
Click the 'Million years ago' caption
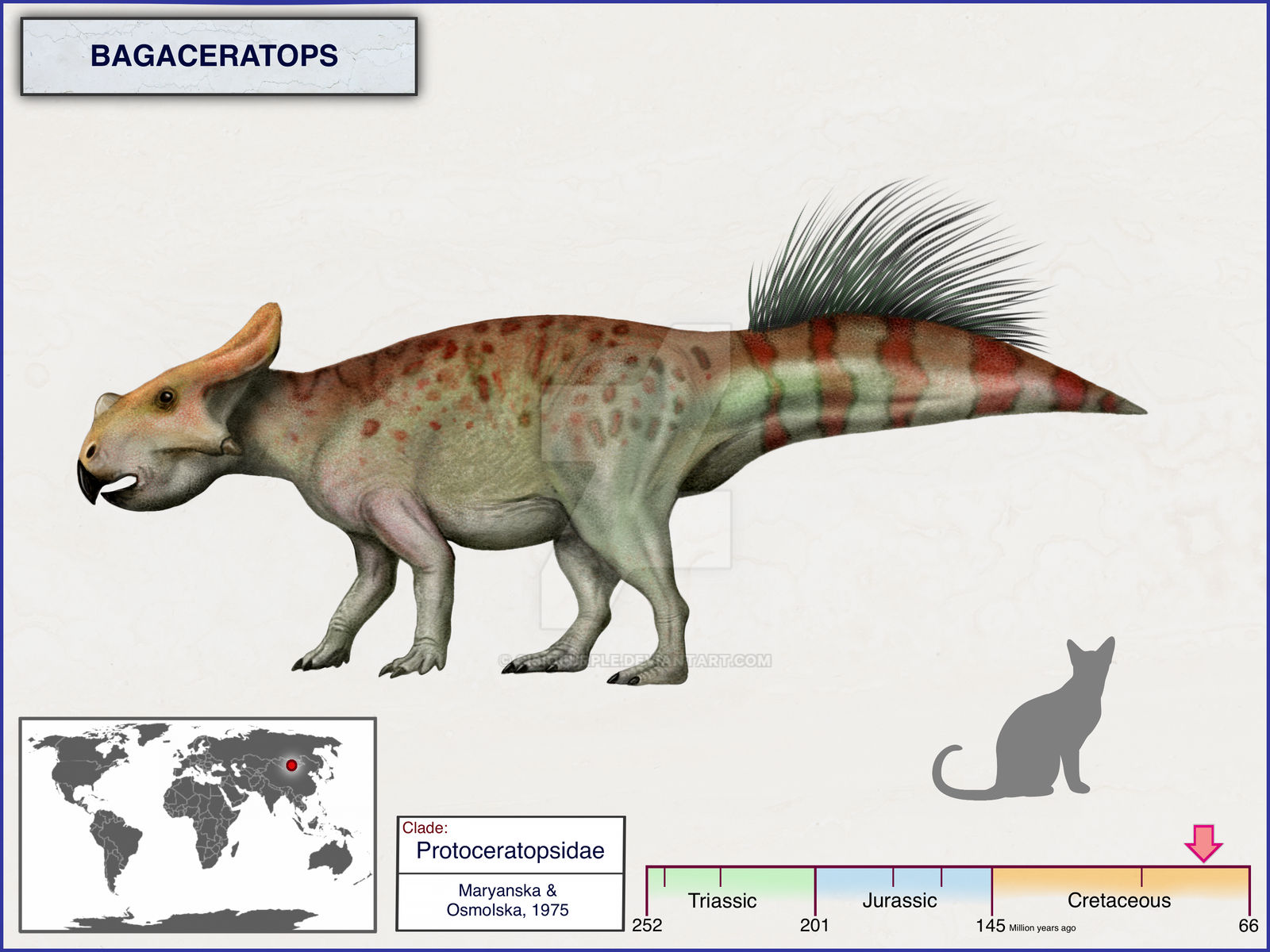coord(1042,927)
